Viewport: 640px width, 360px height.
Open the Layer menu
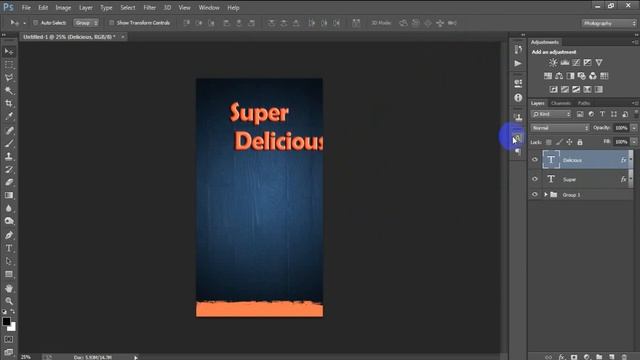click(x=86, y=7)
